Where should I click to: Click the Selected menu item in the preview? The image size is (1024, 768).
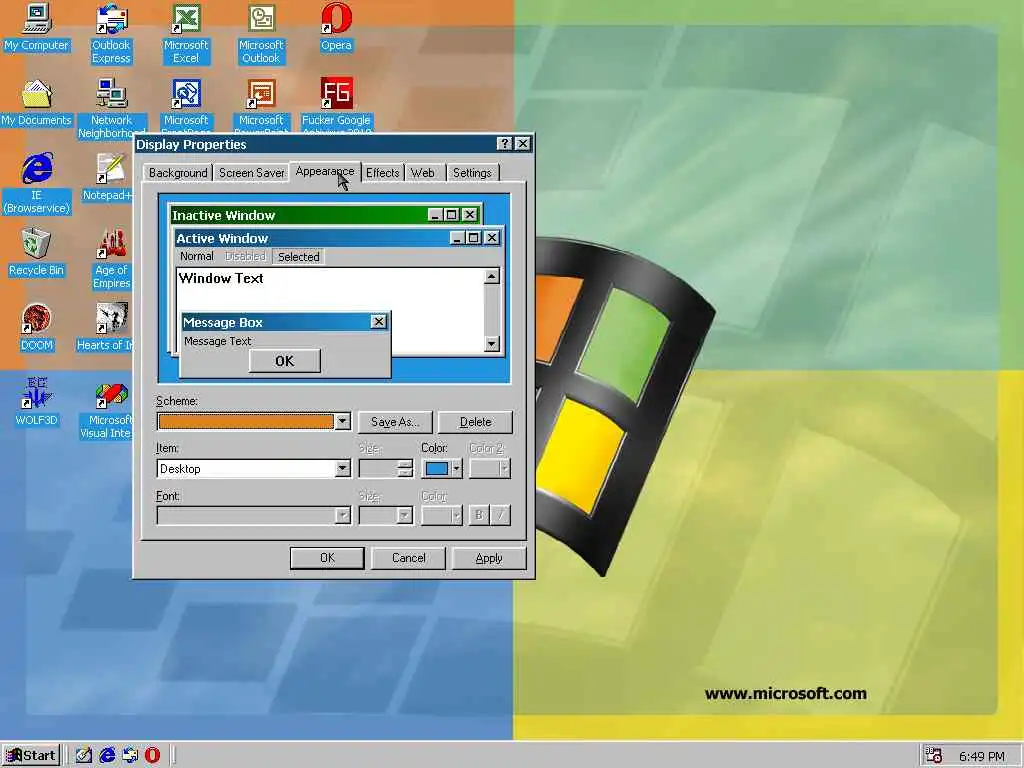tap(298, 257)
